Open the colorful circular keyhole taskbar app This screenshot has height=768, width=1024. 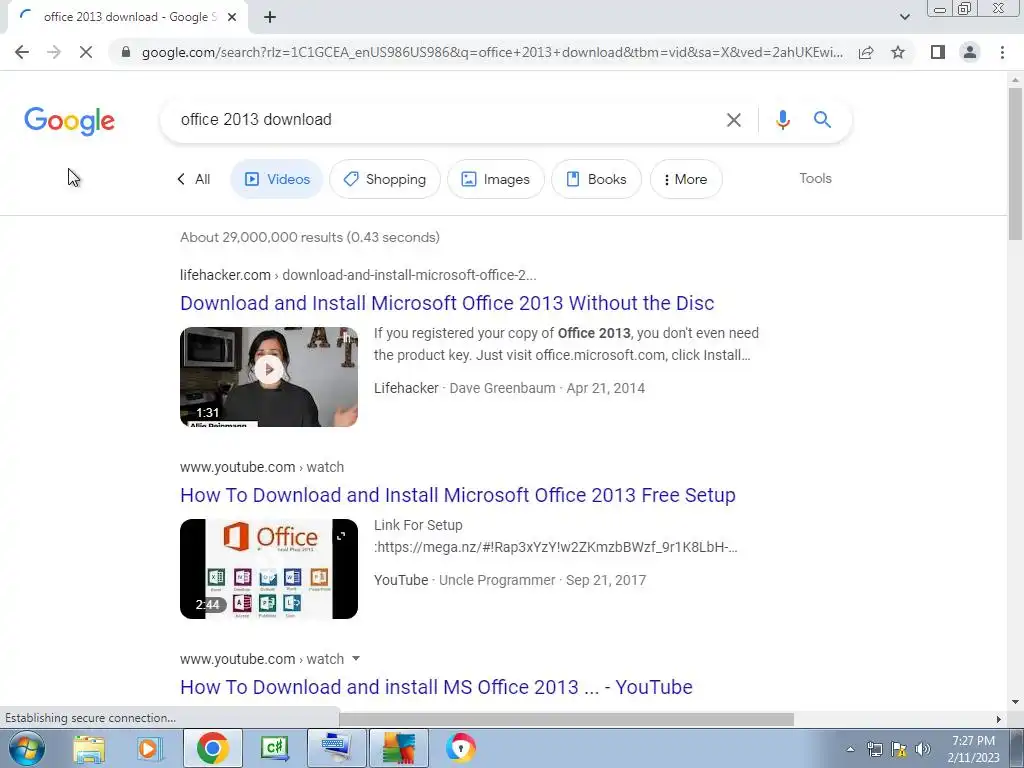tap(460, 748)
